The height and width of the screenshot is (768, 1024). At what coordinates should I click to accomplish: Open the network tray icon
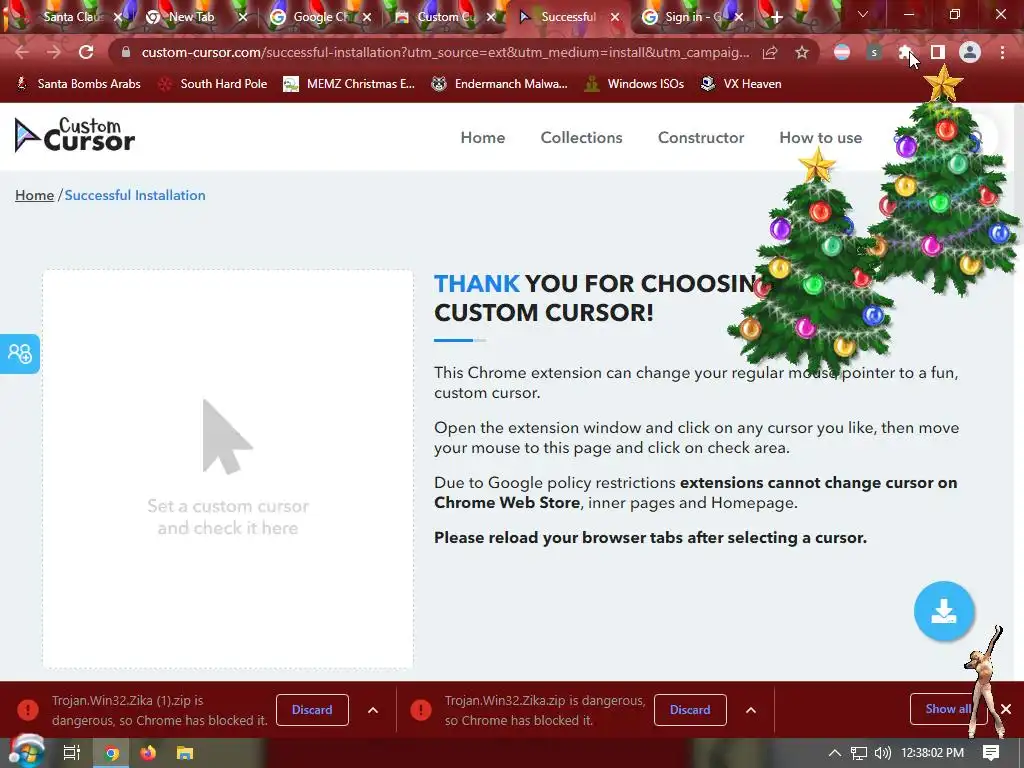(x=859, y=753)
